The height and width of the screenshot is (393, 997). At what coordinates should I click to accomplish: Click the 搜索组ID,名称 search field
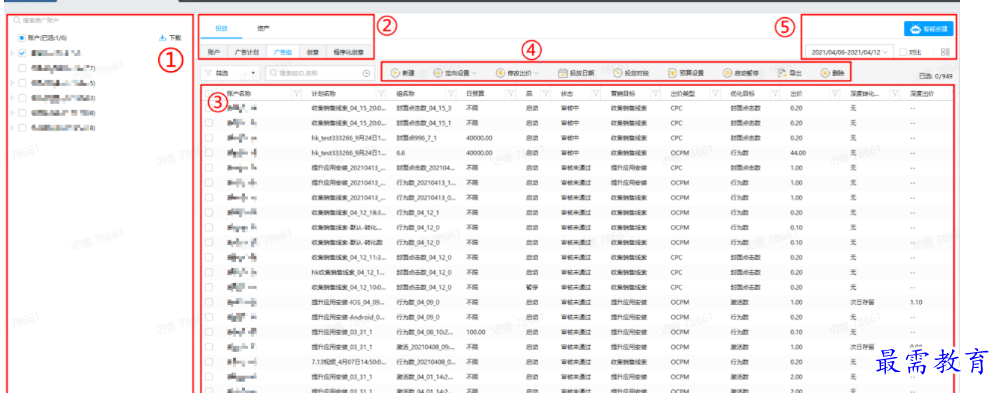(319, 74)
